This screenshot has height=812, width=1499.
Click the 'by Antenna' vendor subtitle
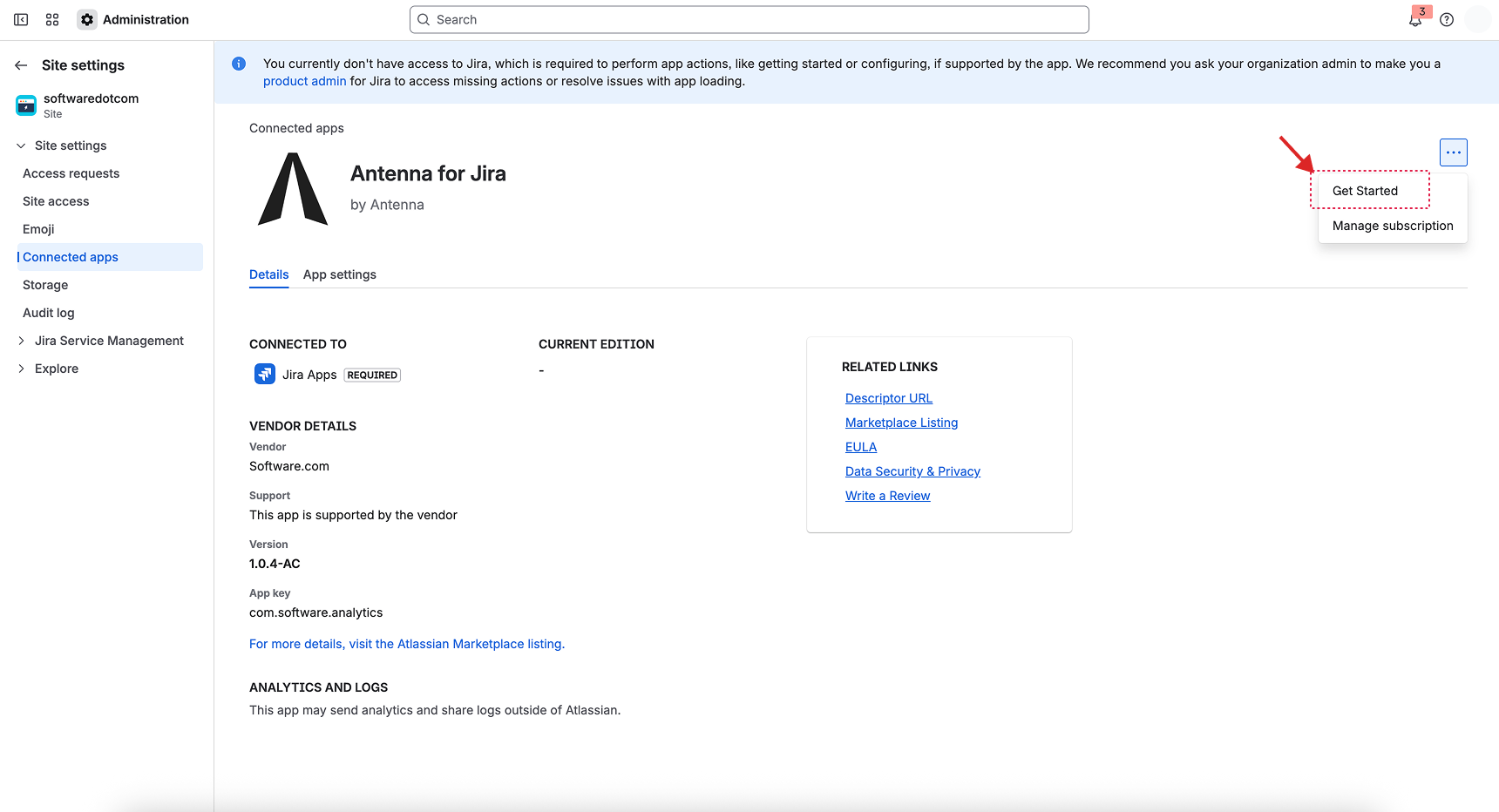(387, 205)
